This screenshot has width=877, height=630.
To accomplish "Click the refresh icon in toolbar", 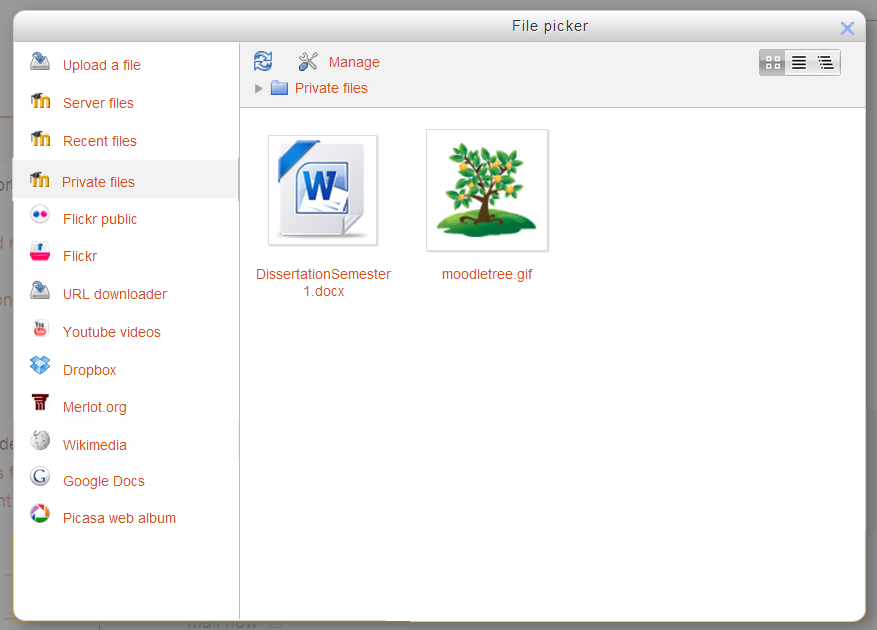I will 263,62.
